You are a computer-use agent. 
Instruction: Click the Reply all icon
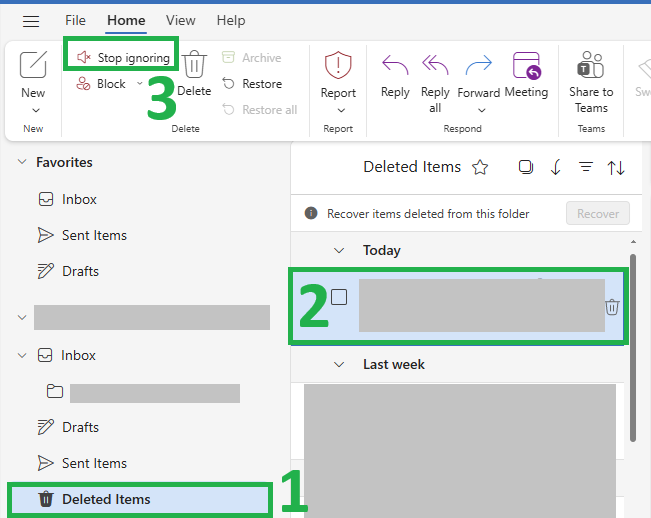[x=435, y=66]
